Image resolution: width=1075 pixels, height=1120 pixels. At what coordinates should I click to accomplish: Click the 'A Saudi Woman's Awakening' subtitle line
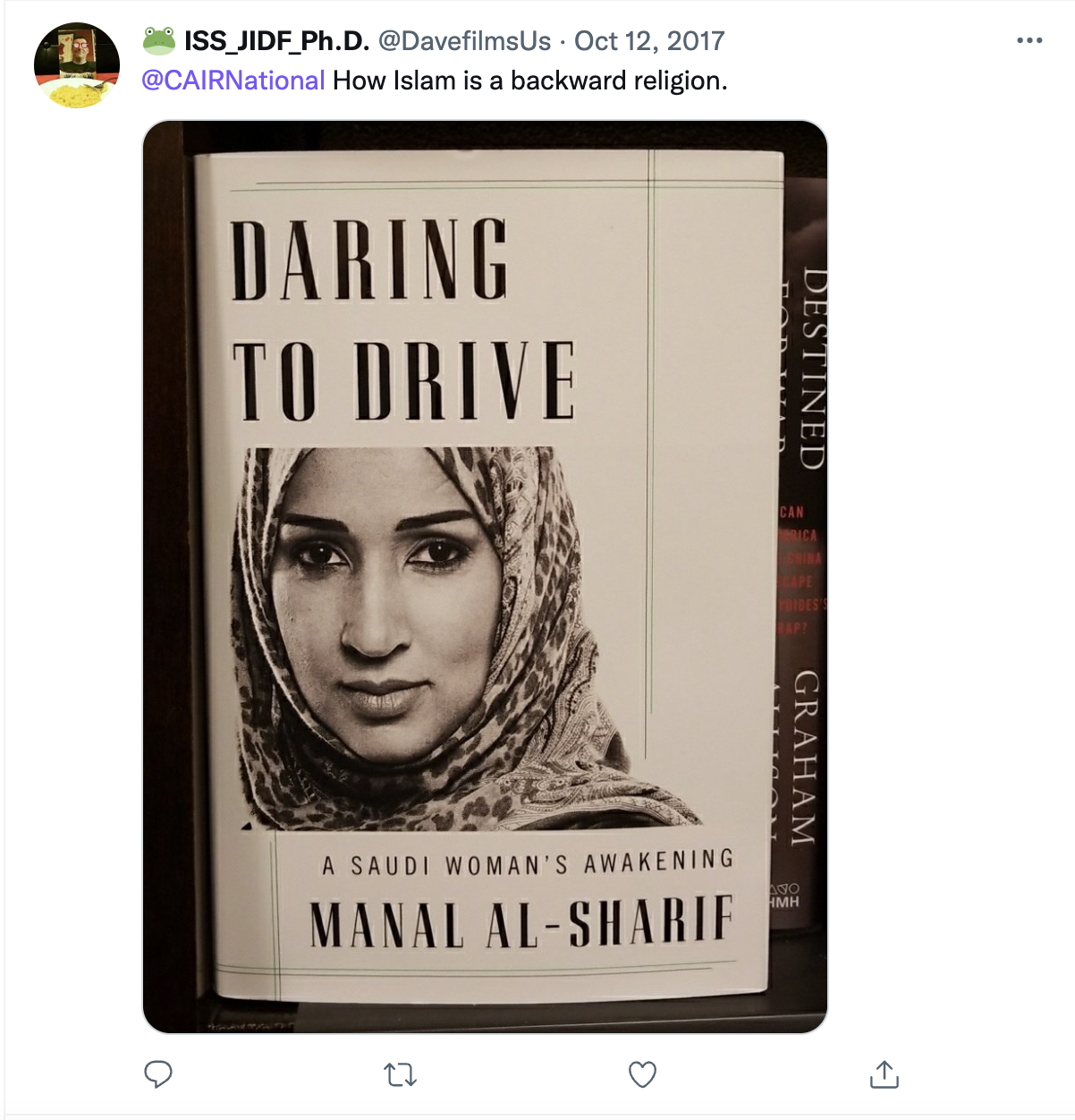(528, 863)
